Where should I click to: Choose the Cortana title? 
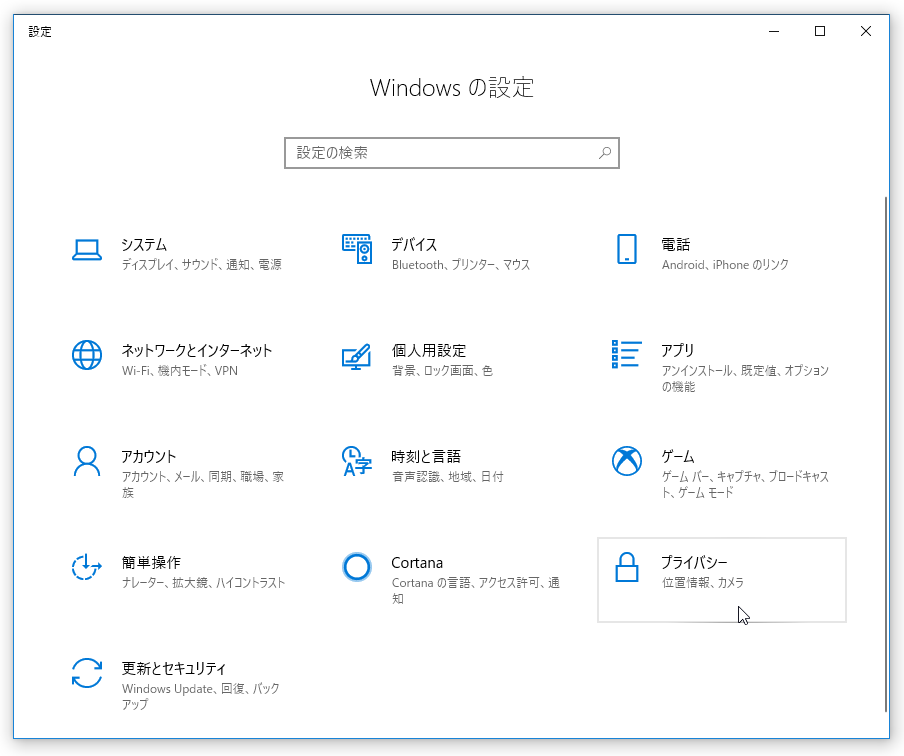click(417, 563)
